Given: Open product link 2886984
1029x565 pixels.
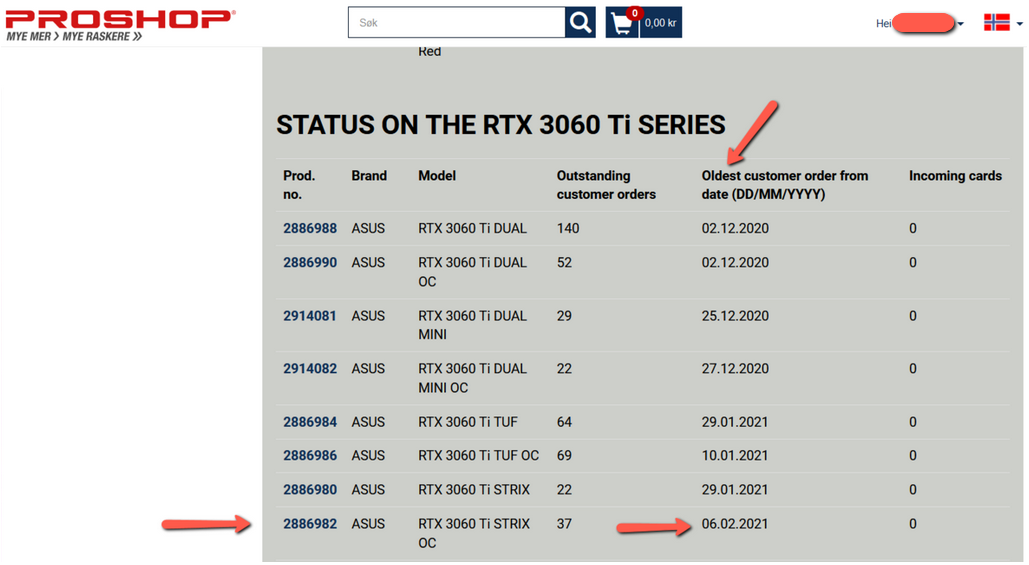Looking at the screenshot, I should [x=310, y=422].
